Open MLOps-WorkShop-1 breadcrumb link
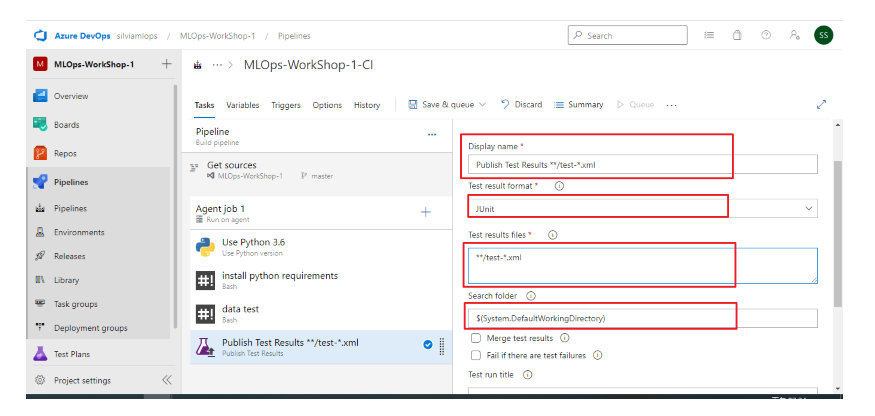875x416 pixels. click(217, 36)
